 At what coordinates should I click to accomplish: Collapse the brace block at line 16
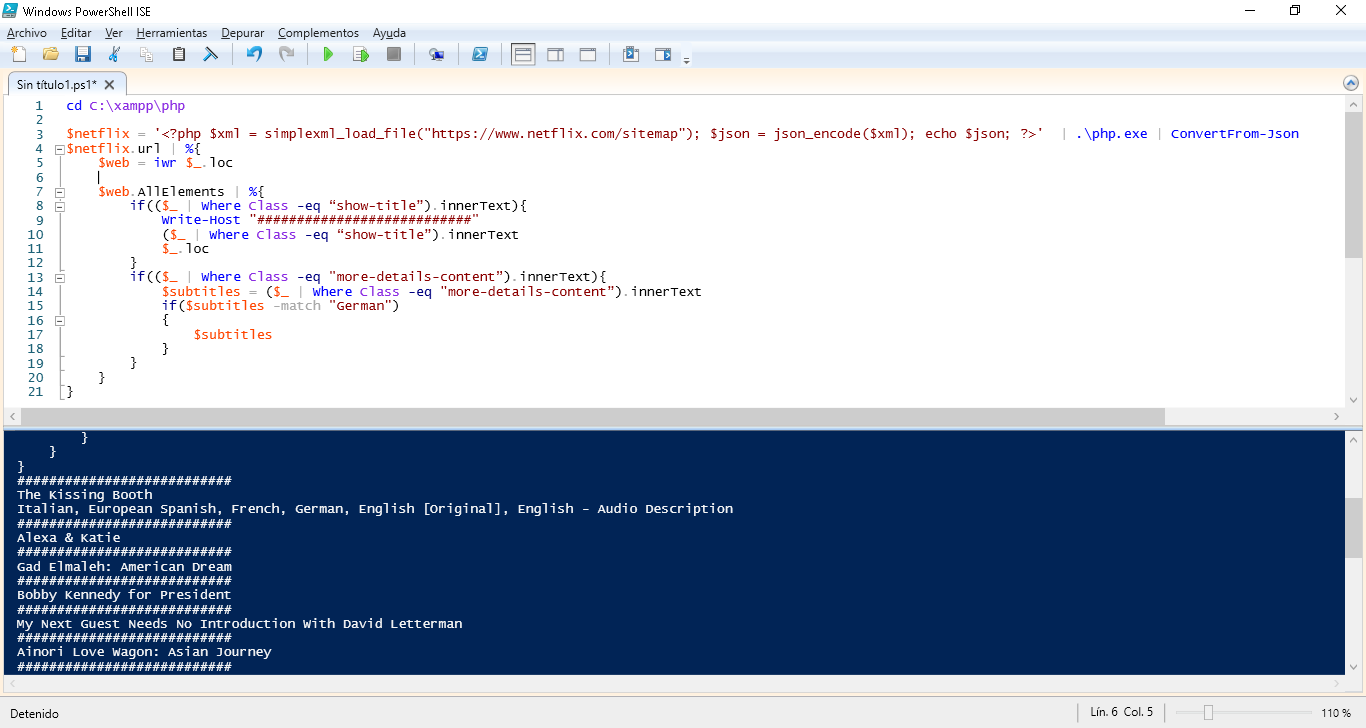click(x=60, y=321)
